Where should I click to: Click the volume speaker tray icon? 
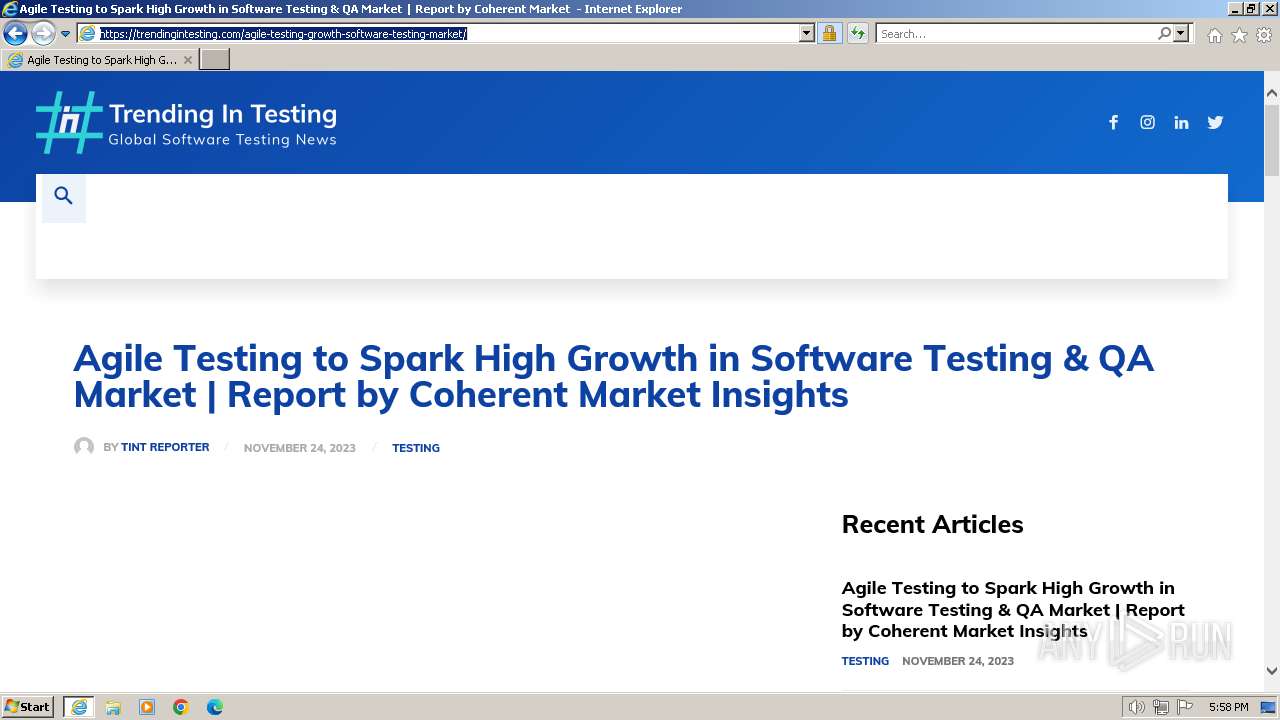point(1137,707)
